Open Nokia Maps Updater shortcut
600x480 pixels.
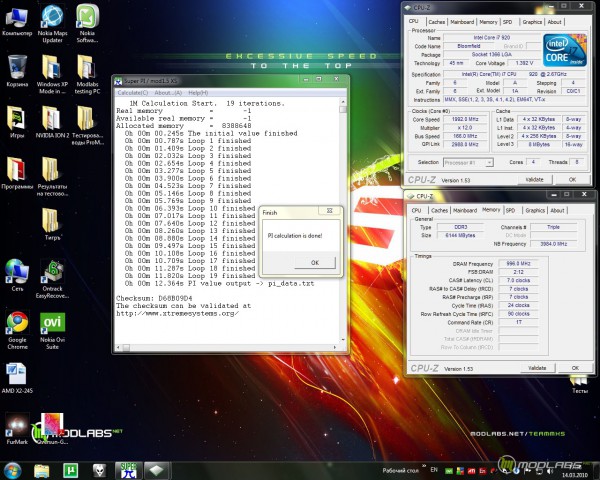pyautogui.click(x=52, y=24)
